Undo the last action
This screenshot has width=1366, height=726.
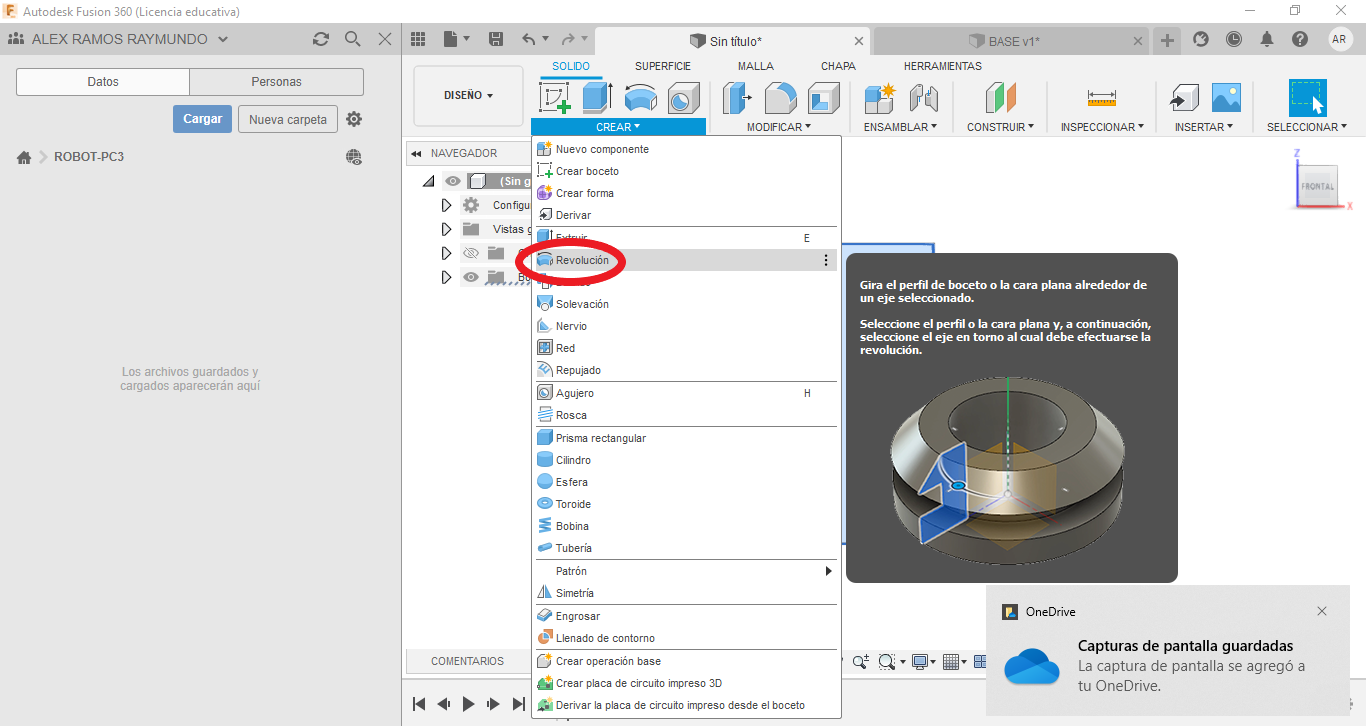point(531,39)
